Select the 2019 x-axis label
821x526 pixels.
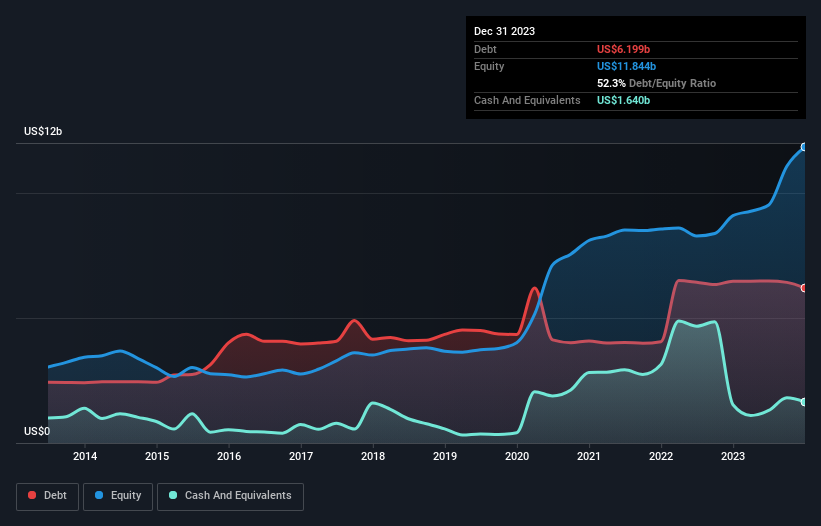click(x=445, y=456)
